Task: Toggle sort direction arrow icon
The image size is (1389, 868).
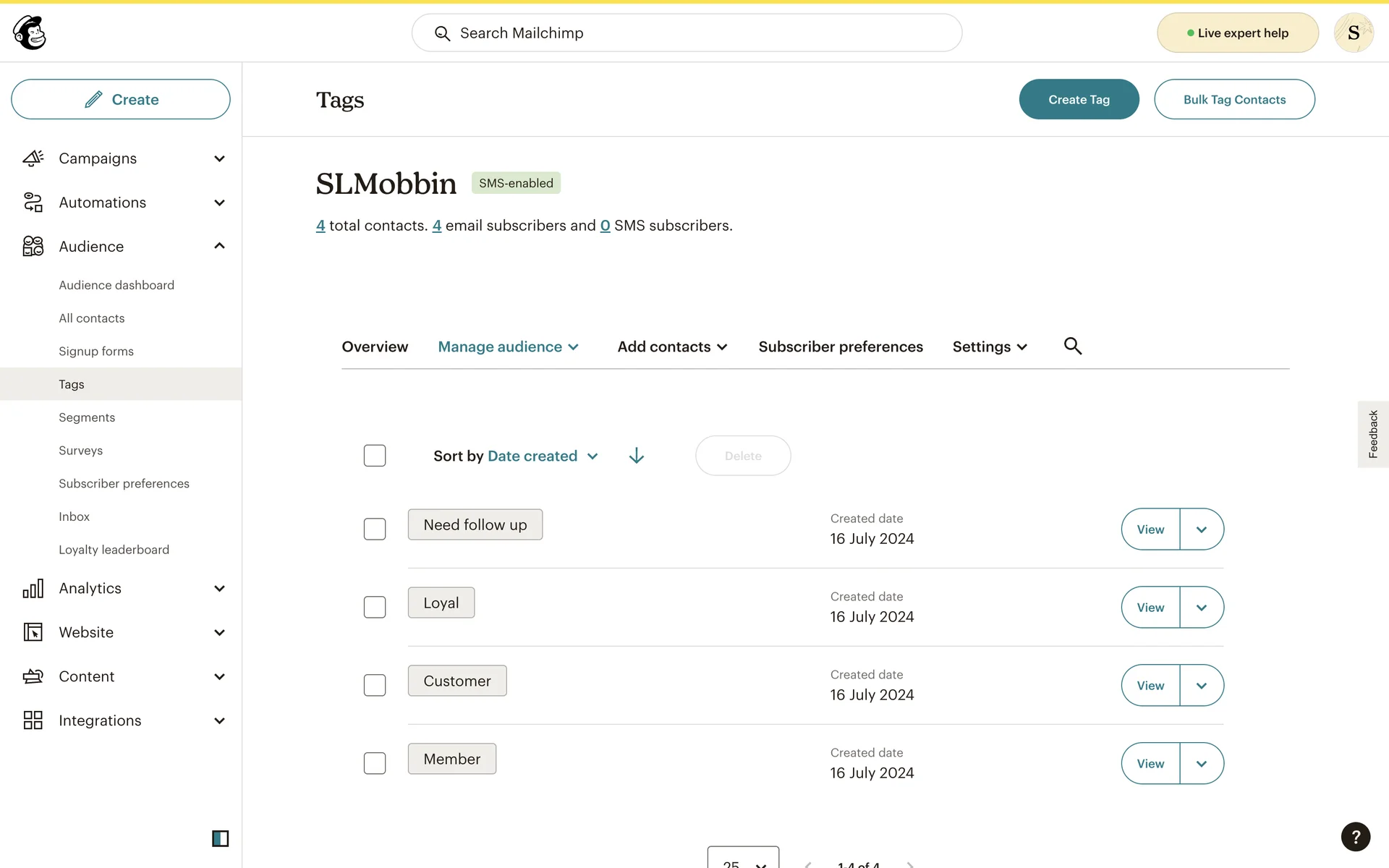Action: point(636,456)
